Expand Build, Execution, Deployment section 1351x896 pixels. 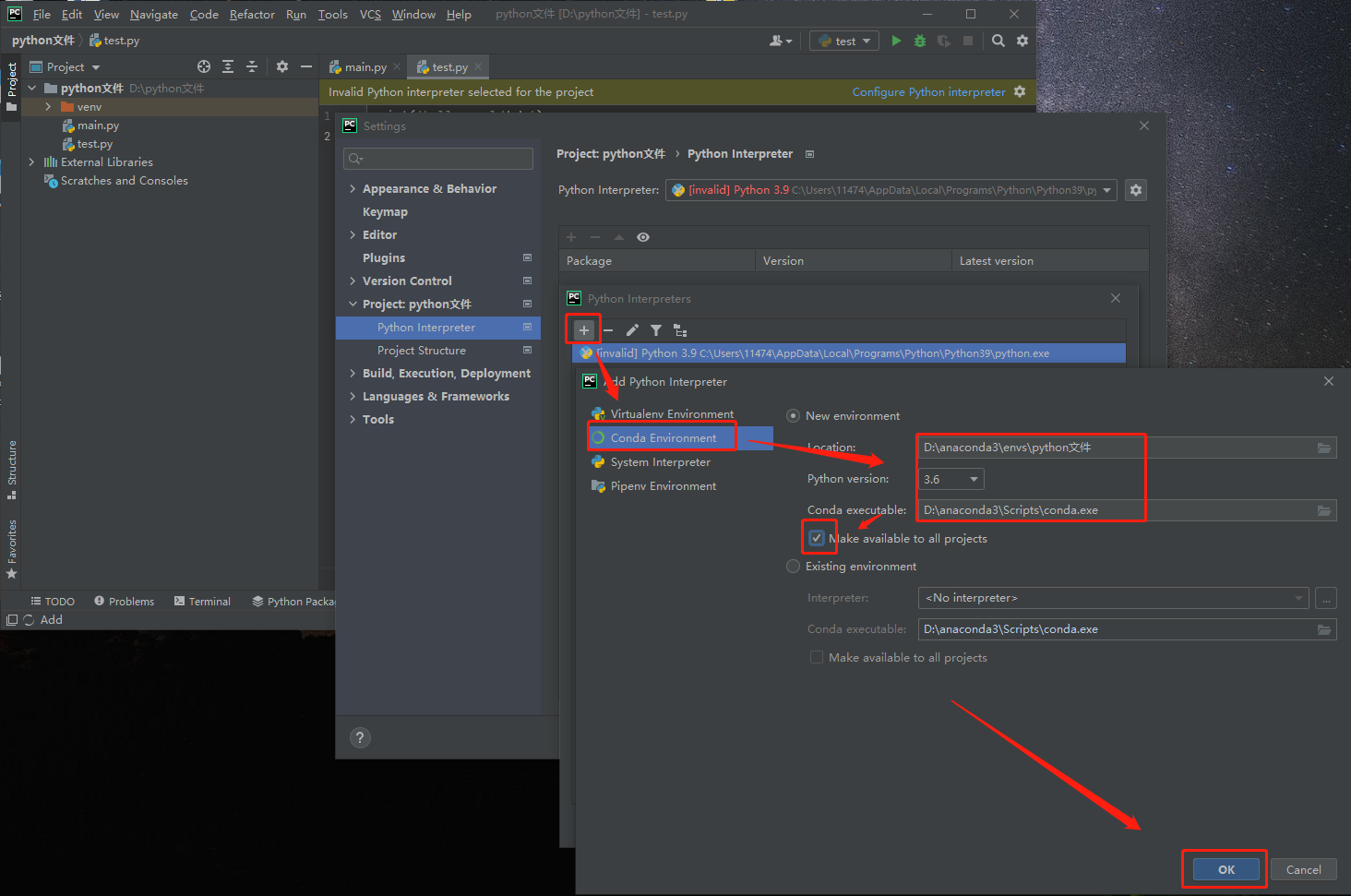[x=353, y=373]
